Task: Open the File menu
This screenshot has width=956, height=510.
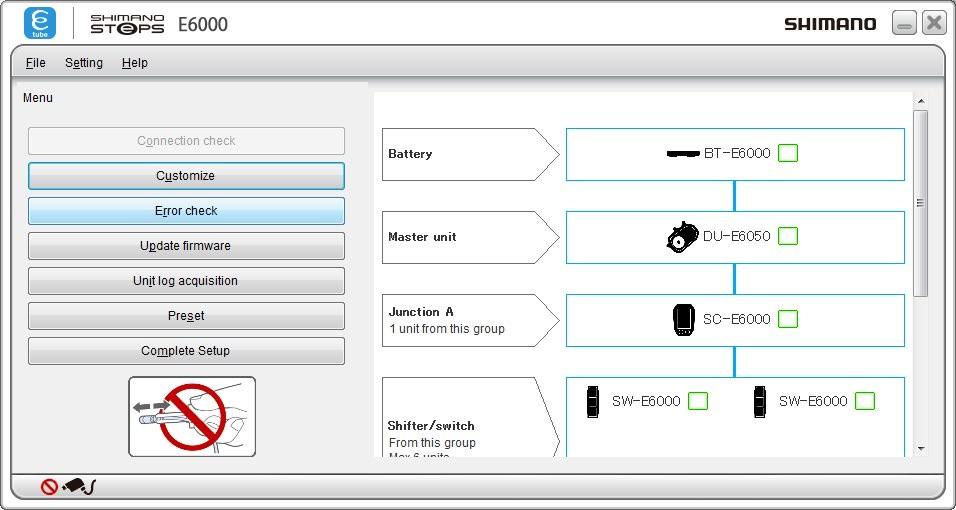Action: pyautogui.click(x=35, y=63)
